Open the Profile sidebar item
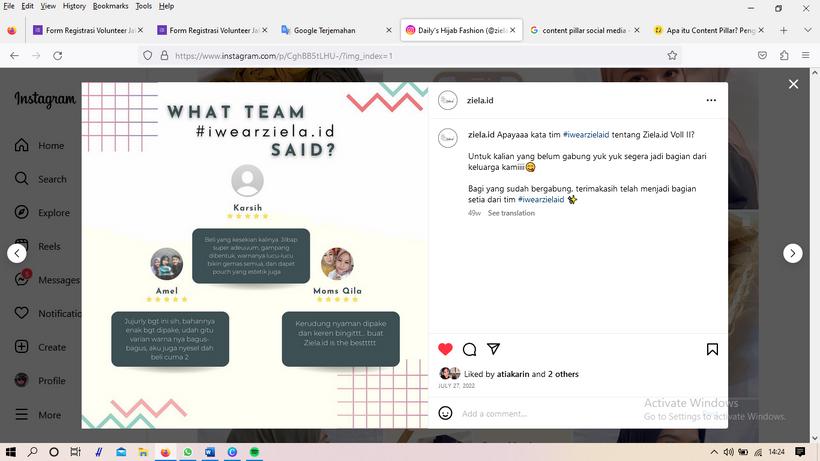820x461 pixels. coord(40,381)
